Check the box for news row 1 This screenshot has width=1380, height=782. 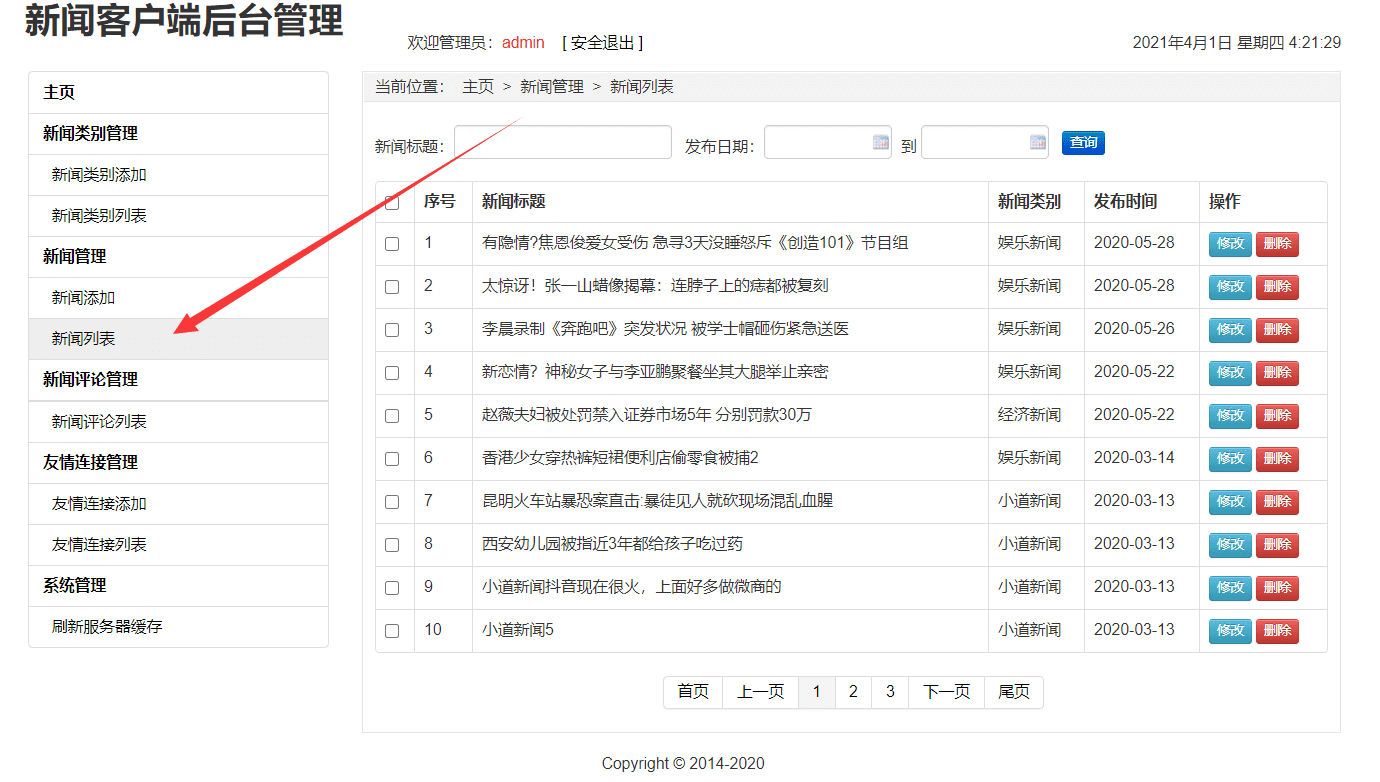click(392, 244)
